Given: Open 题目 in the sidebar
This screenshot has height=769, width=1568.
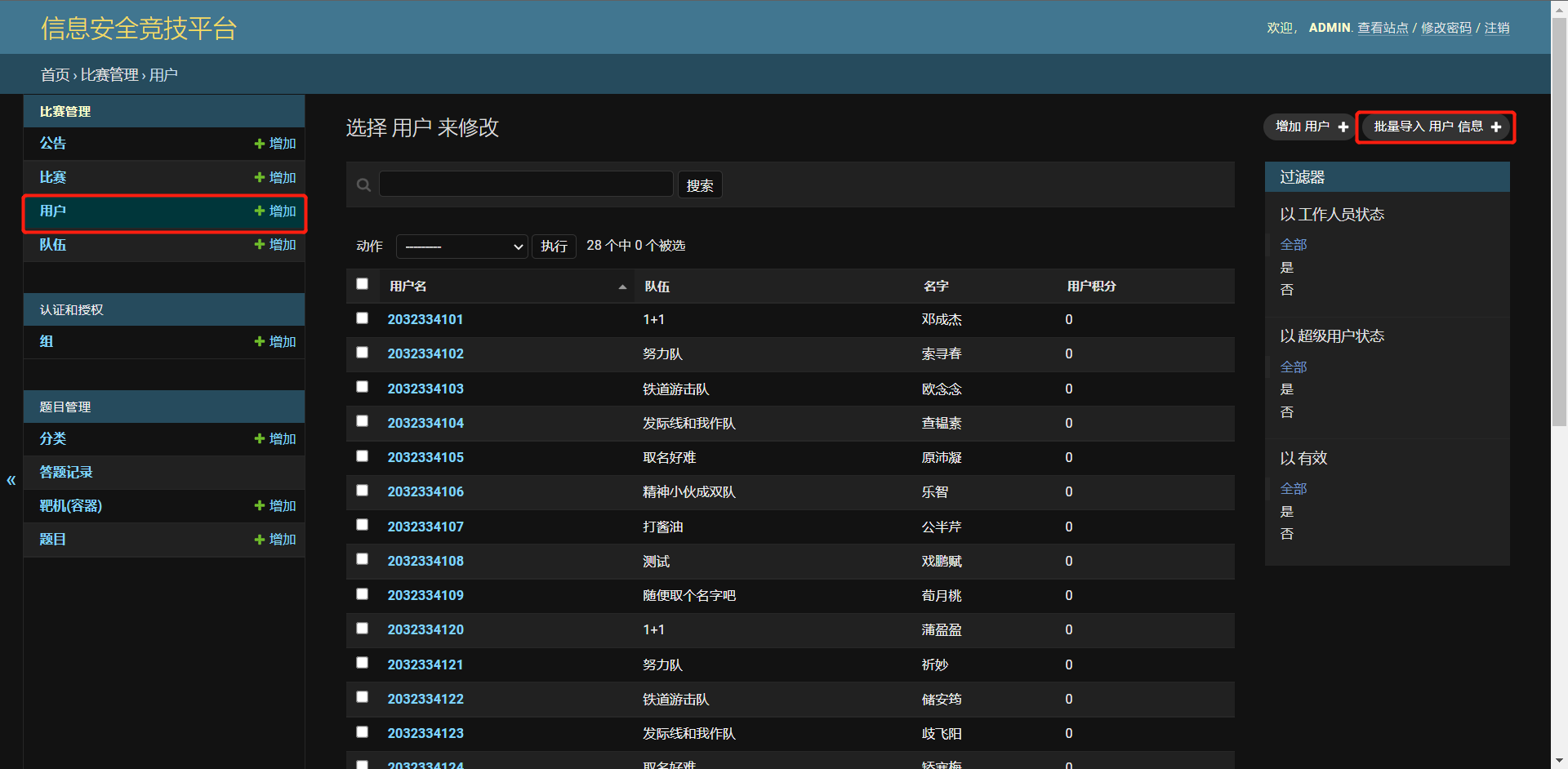Looking at the screenshot, I should (x=53, y=540).
